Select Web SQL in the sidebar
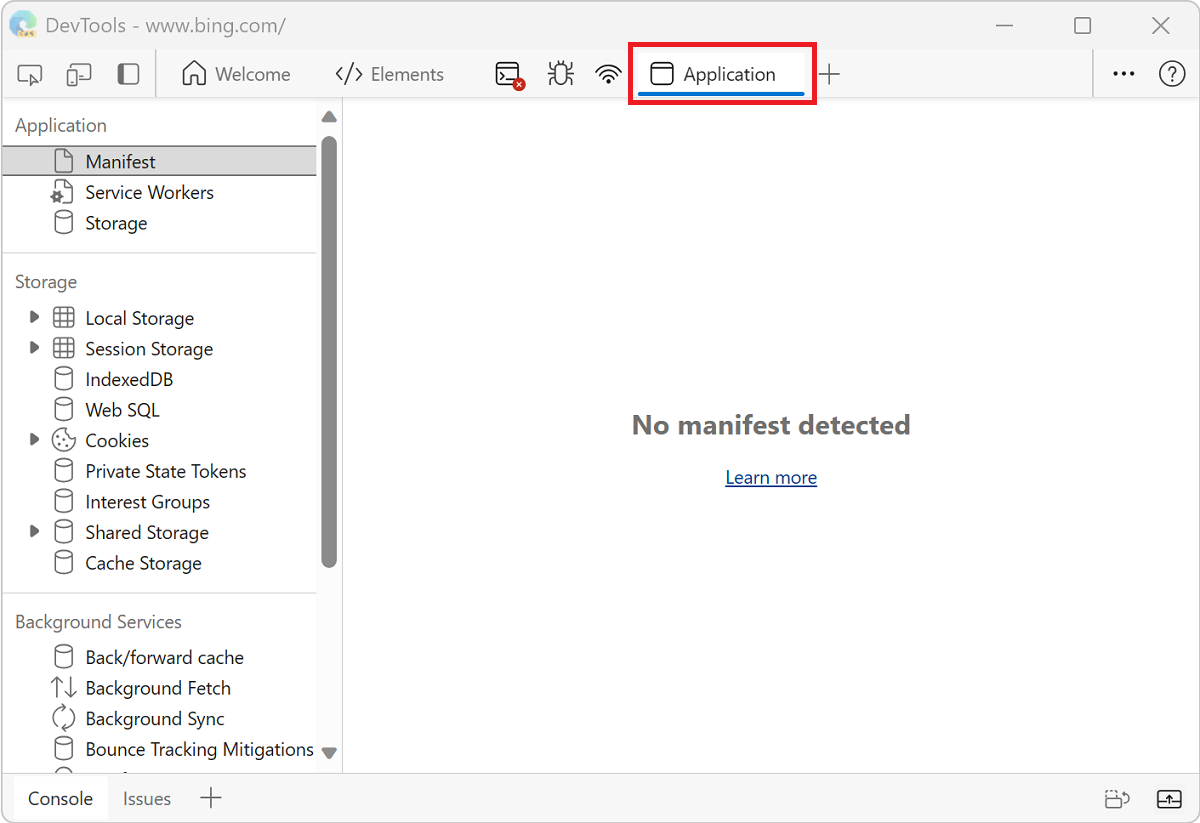Image resolution: width=1200 pixels, height=823 pixels. (159, 410)
